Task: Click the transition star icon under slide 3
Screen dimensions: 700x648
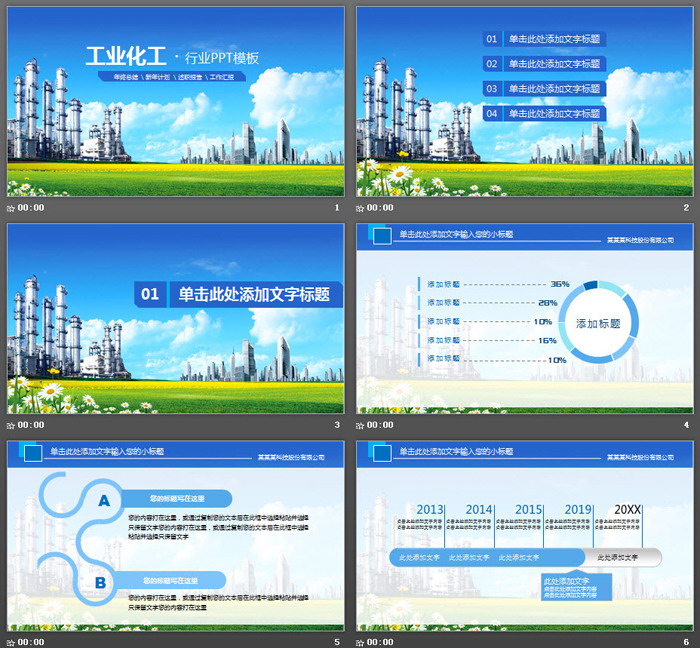Action: click(x=11, y=425)
